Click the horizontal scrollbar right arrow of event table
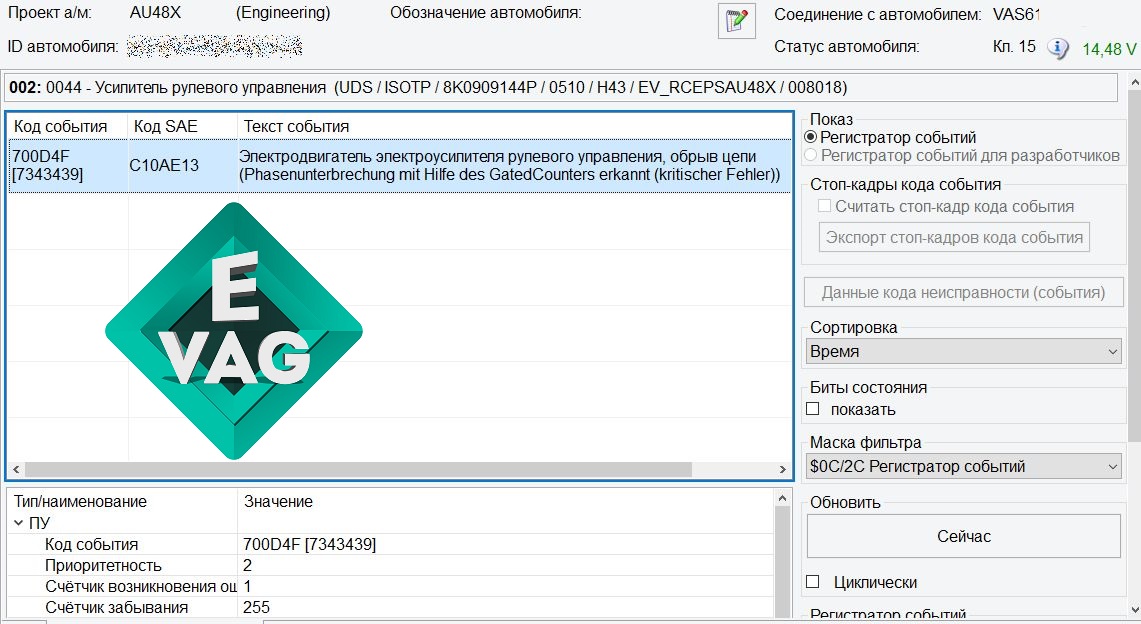The height and width of the screenshot is (624, 1141). coord(783,470)
